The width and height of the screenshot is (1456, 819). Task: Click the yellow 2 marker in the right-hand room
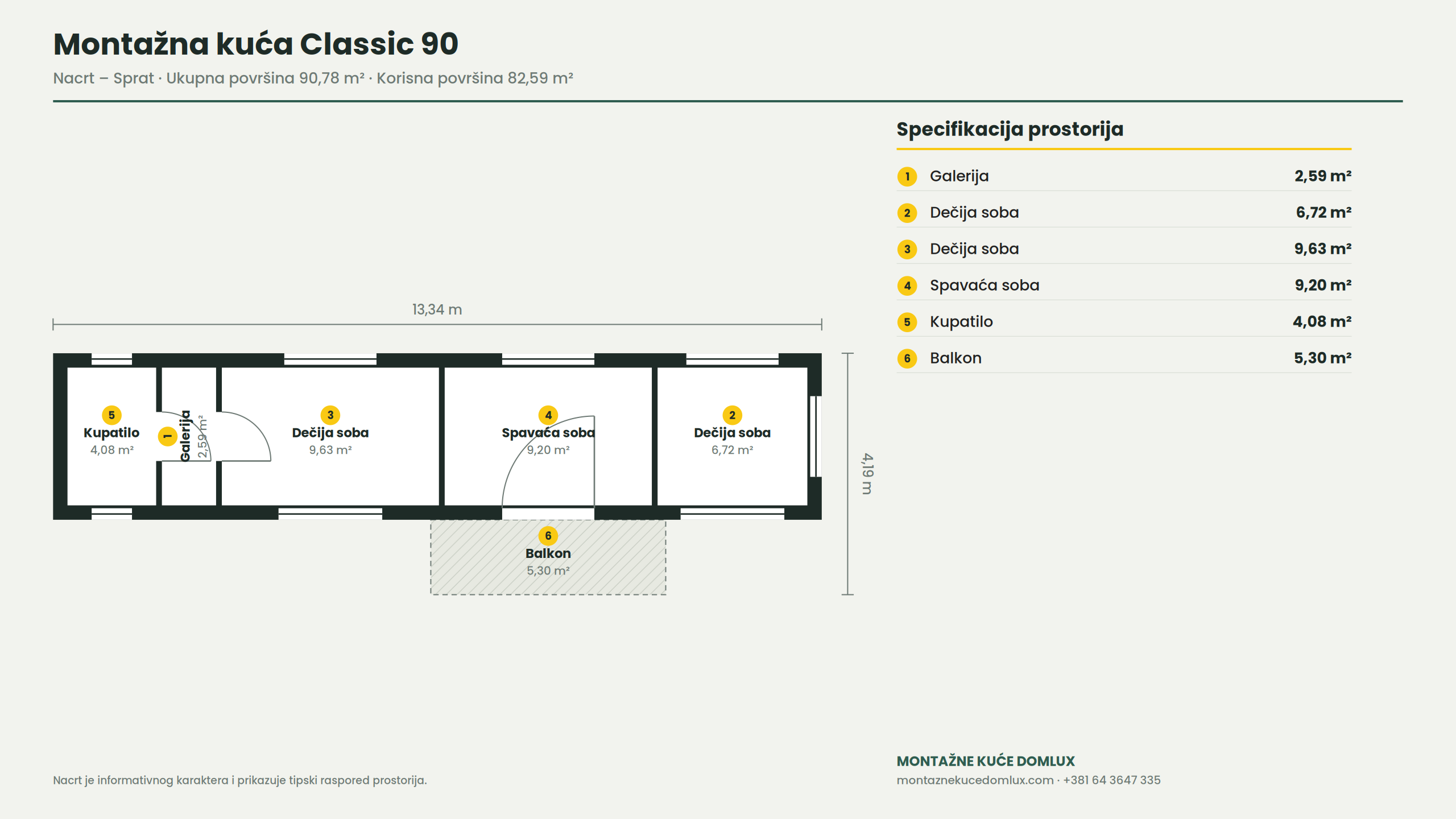tap(732, 415)
